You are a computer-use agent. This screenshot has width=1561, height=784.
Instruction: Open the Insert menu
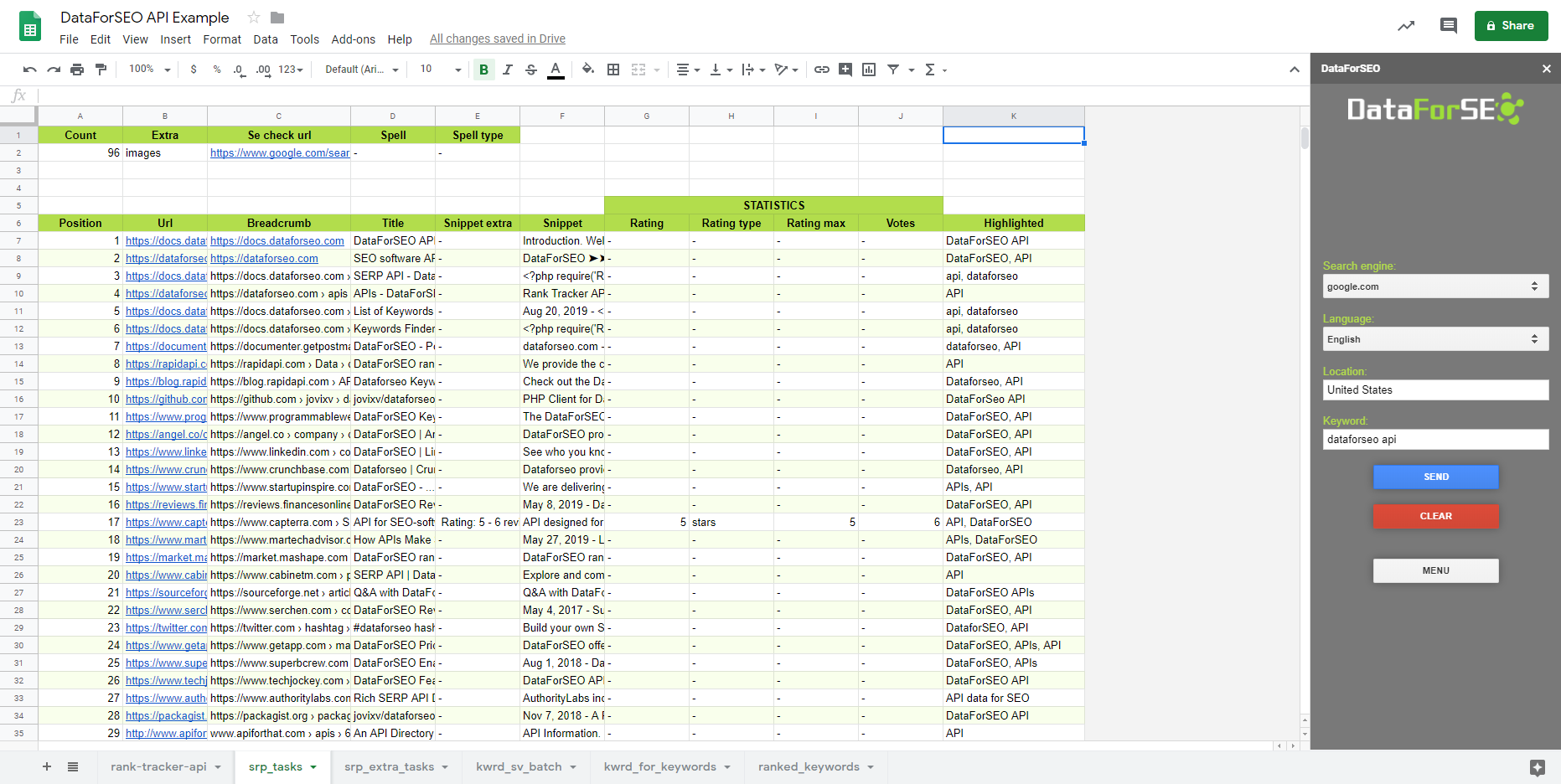pyautogui.click(x=175, y=39)
